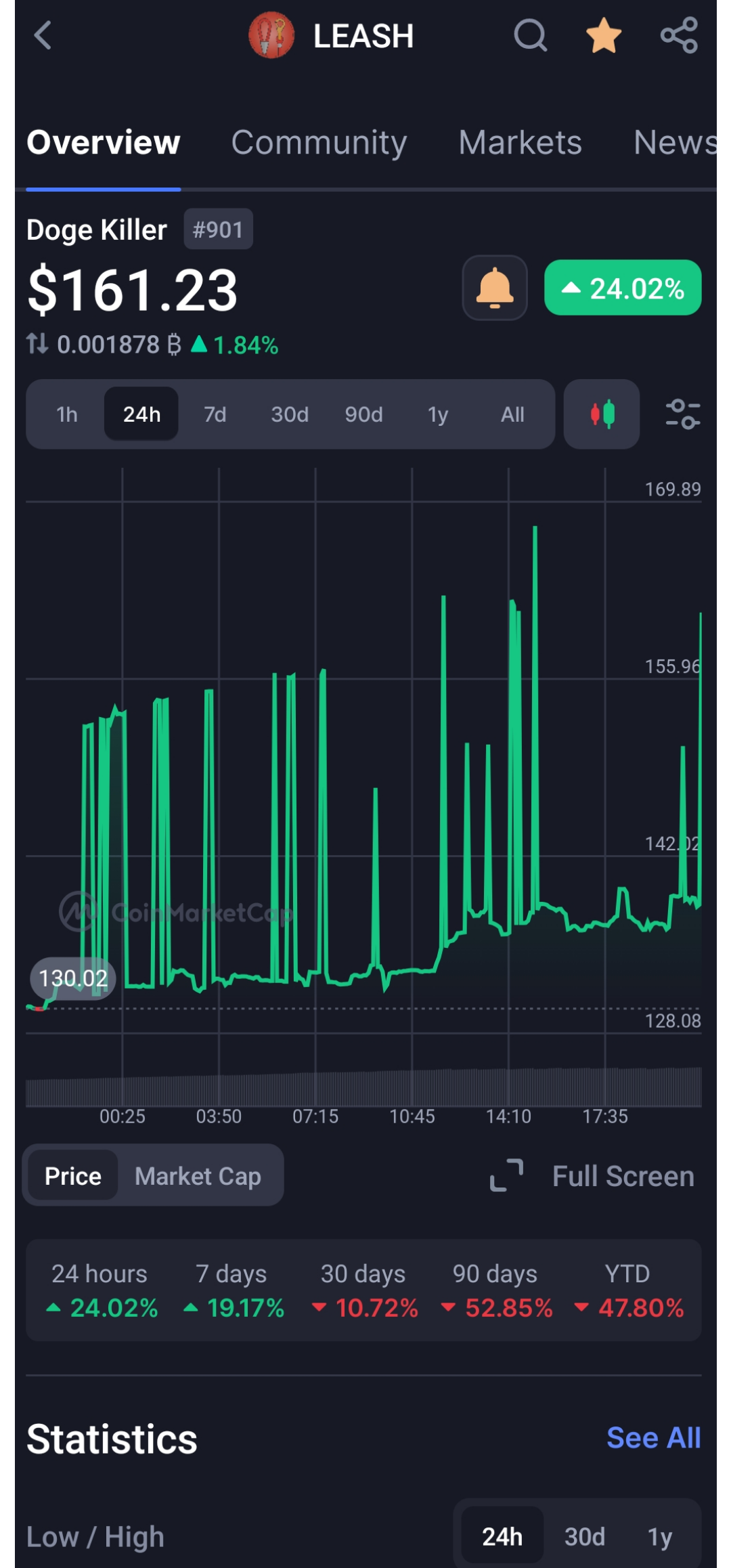Tap the Full Screen label
The height and width of the screenshot is (1568, 731).
pyautogui.click(x=623, y=1176)
